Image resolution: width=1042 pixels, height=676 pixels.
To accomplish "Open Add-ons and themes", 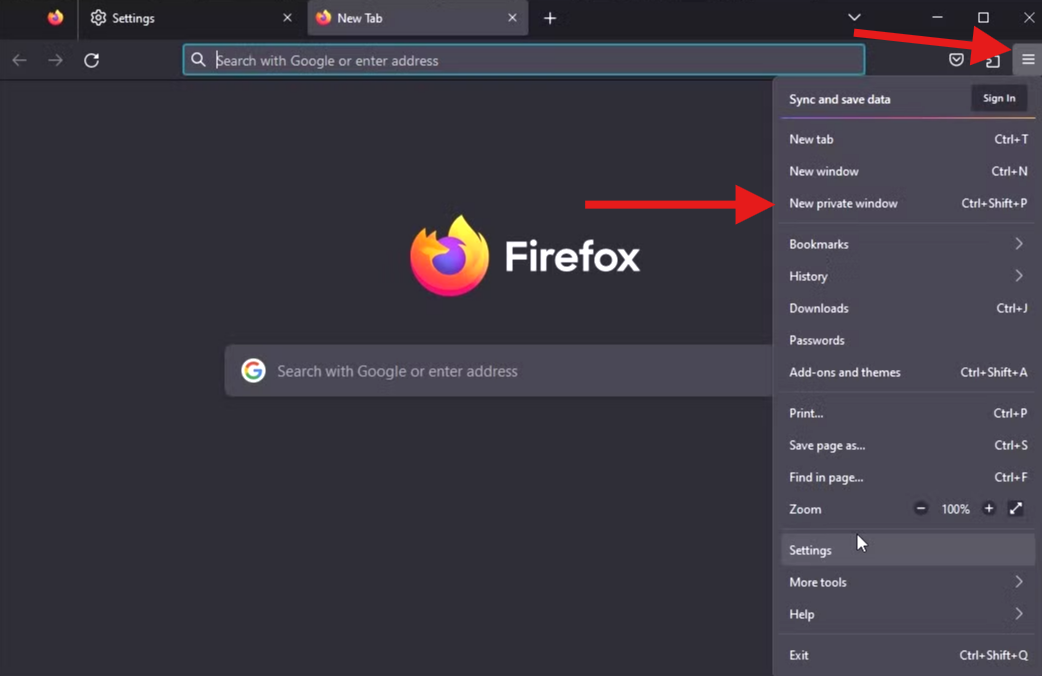I will pyautogui.click(x=908, y=372).
